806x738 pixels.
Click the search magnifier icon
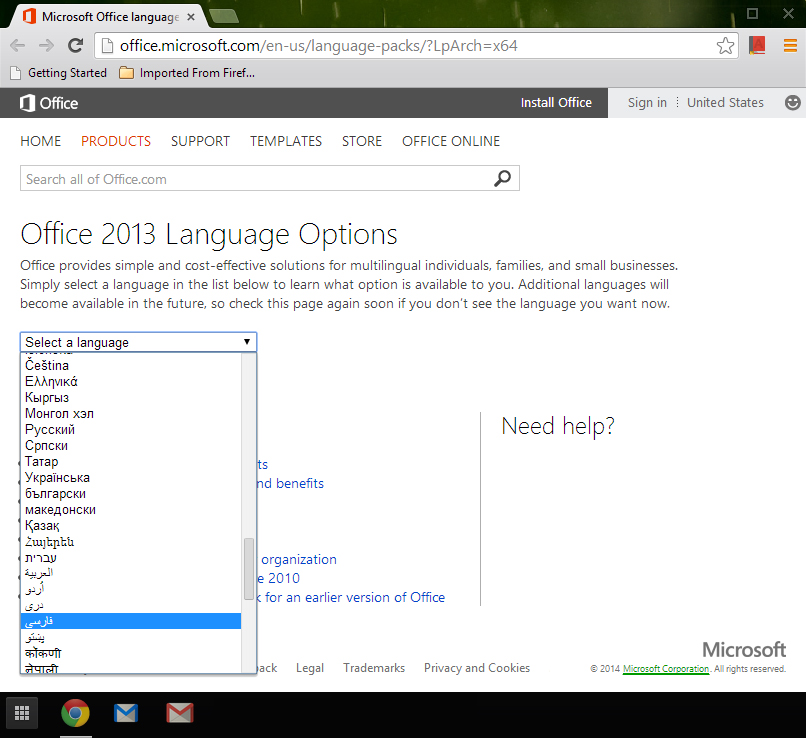(502, 179)
